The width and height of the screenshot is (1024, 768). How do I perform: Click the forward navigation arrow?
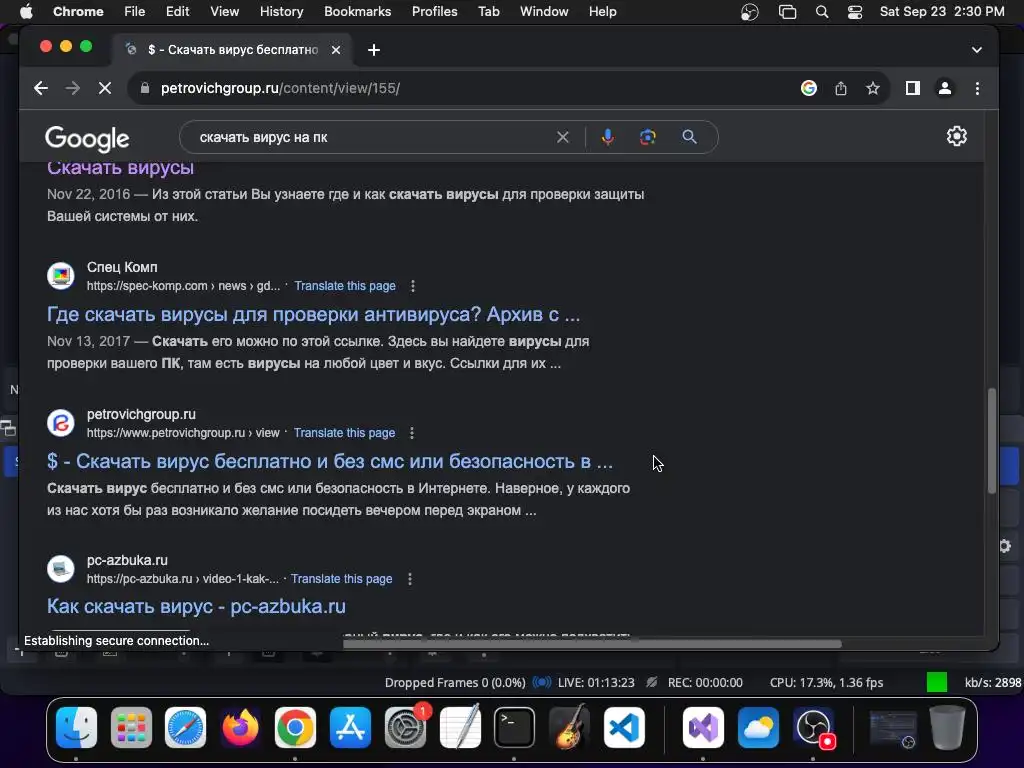72,88
